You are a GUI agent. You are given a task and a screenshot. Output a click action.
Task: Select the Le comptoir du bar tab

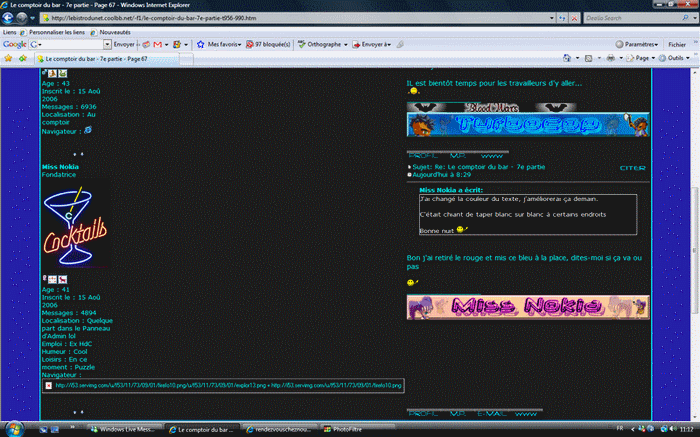107,59
